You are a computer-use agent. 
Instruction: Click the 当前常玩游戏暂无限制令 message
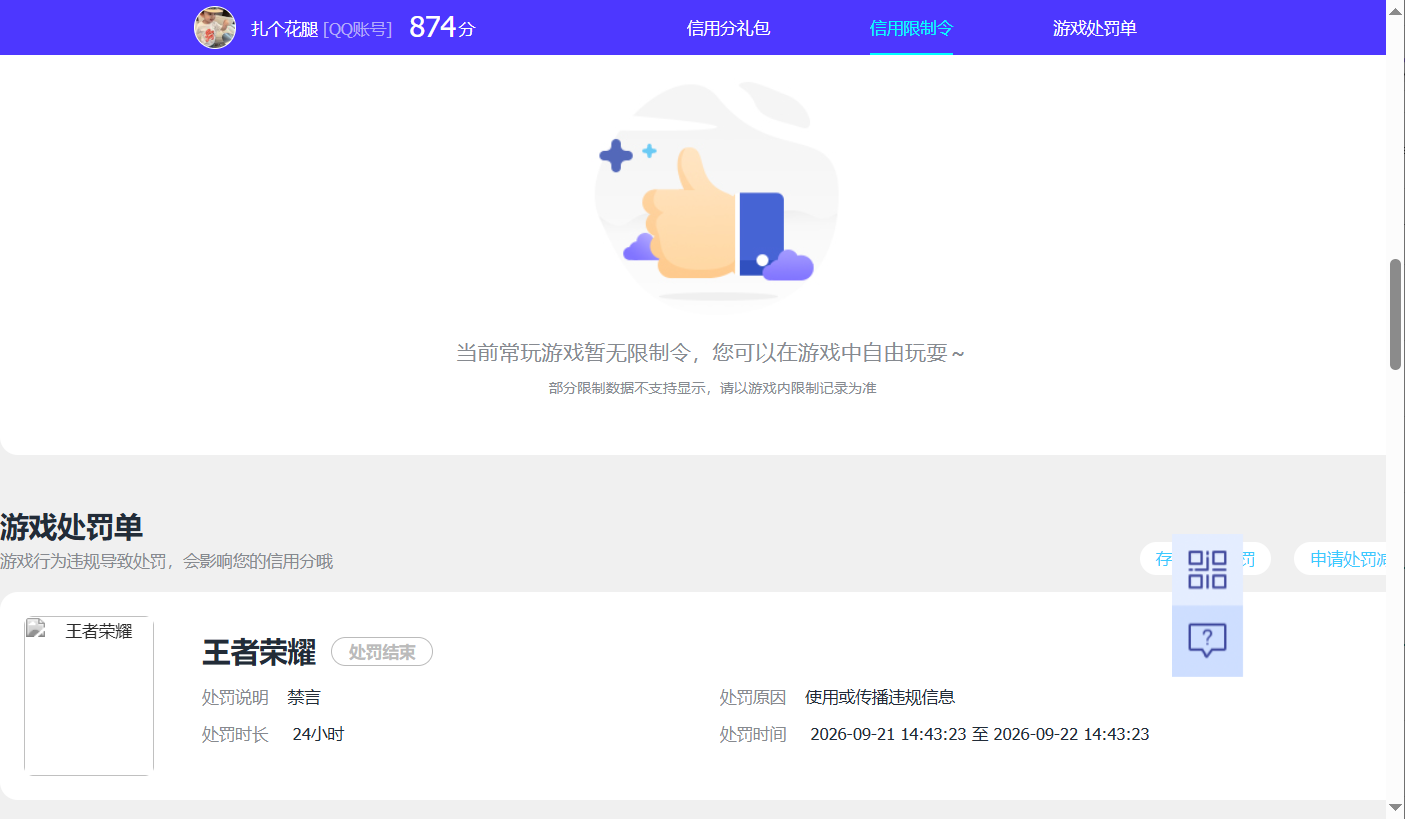[x=710, y=353]
